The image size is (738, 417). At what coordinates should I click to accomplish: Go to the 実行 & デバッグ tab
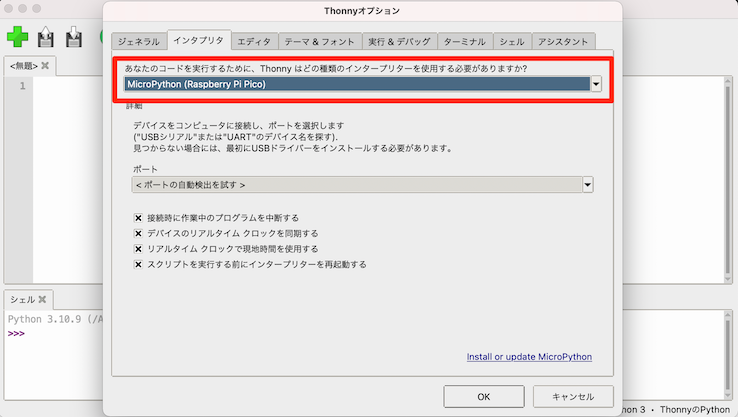(x=399, y=41)
